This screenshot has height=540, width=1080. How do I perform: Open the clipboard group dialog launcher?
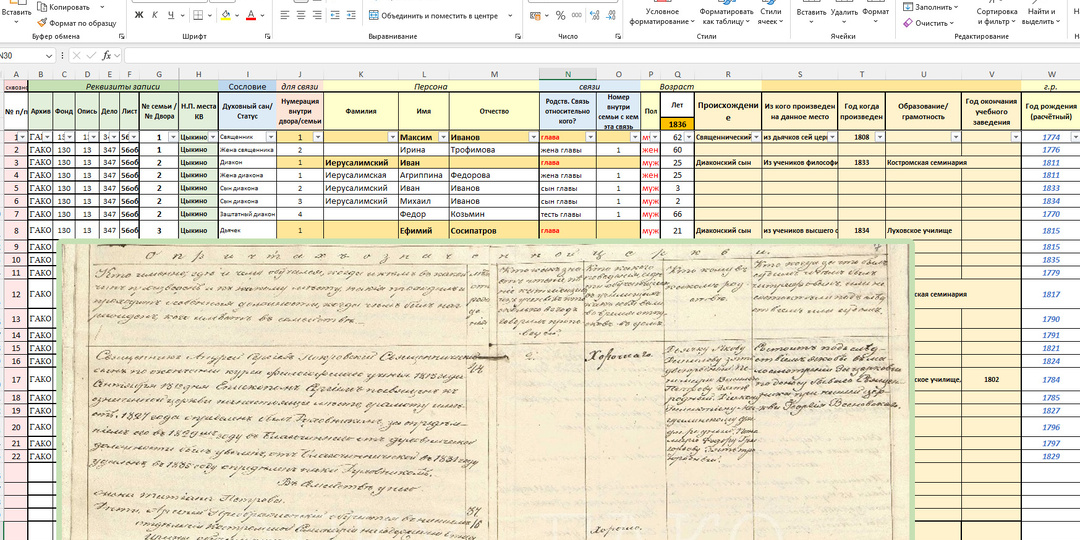(x=122, y=36)
